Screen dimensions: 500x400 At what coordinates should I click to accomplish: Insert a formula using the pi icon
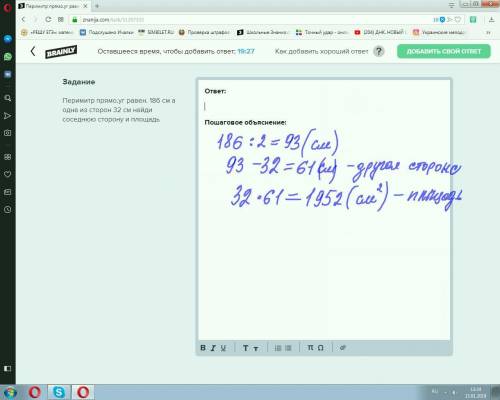(310, 348)
